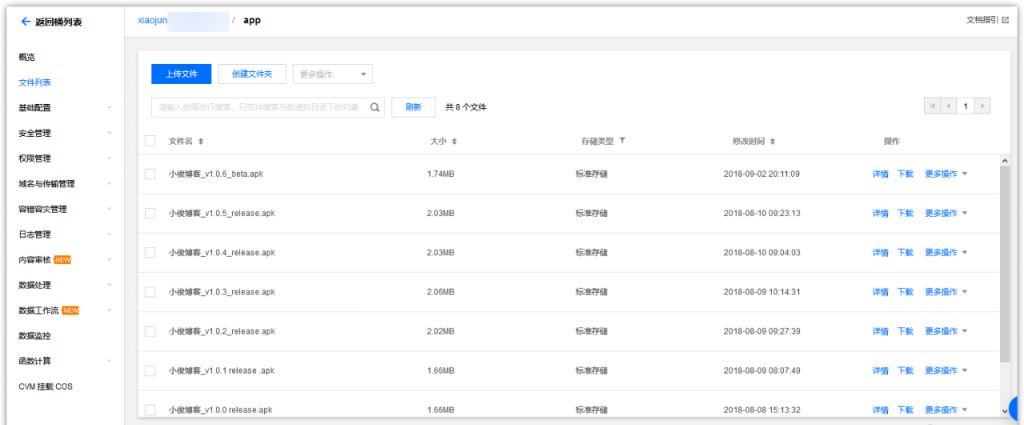
Task: Open CVM 挂载 COS sidebar item
Action: [x=46, y=386]
